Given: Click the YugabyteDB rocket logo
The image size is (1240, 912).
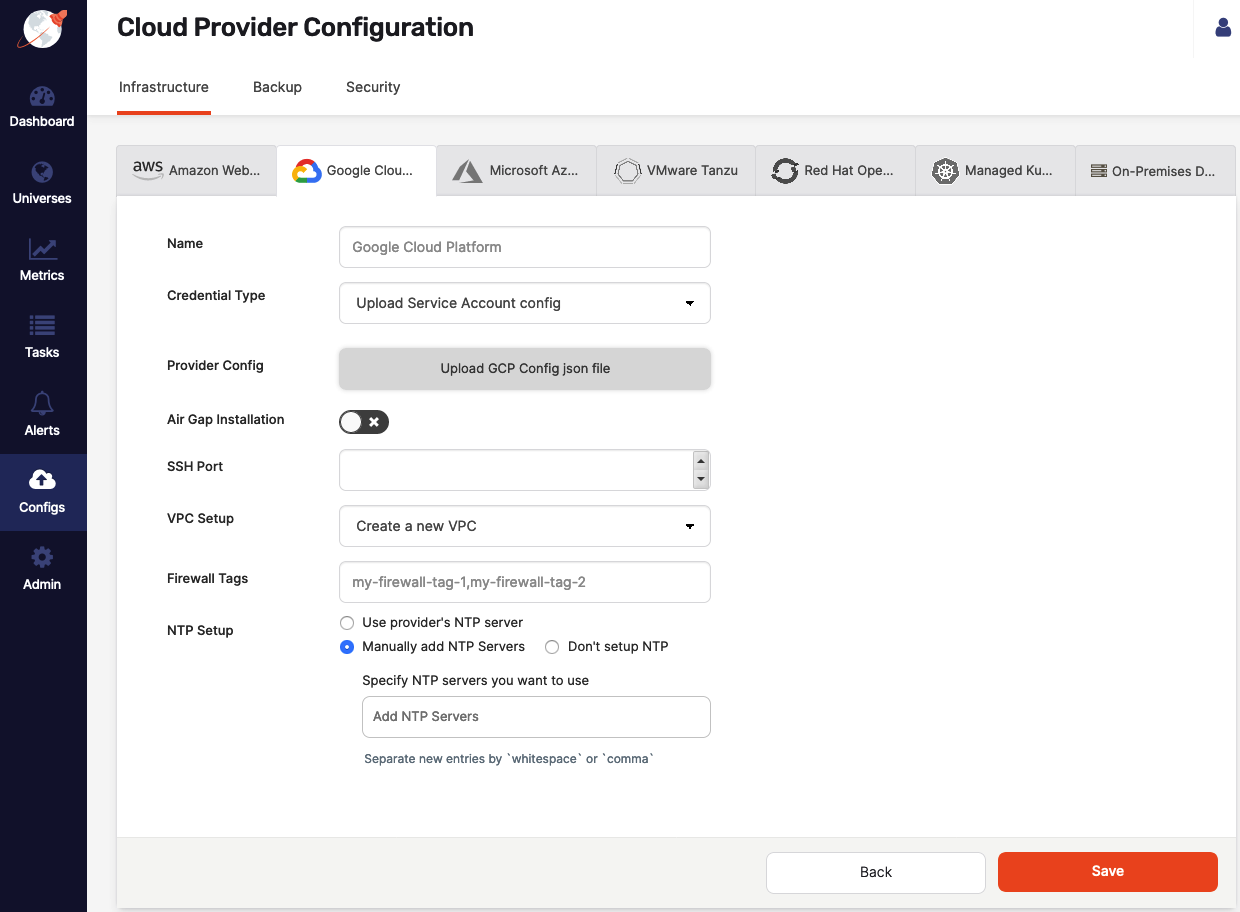Looking at the screenshot, I should (x=43, y=28).
